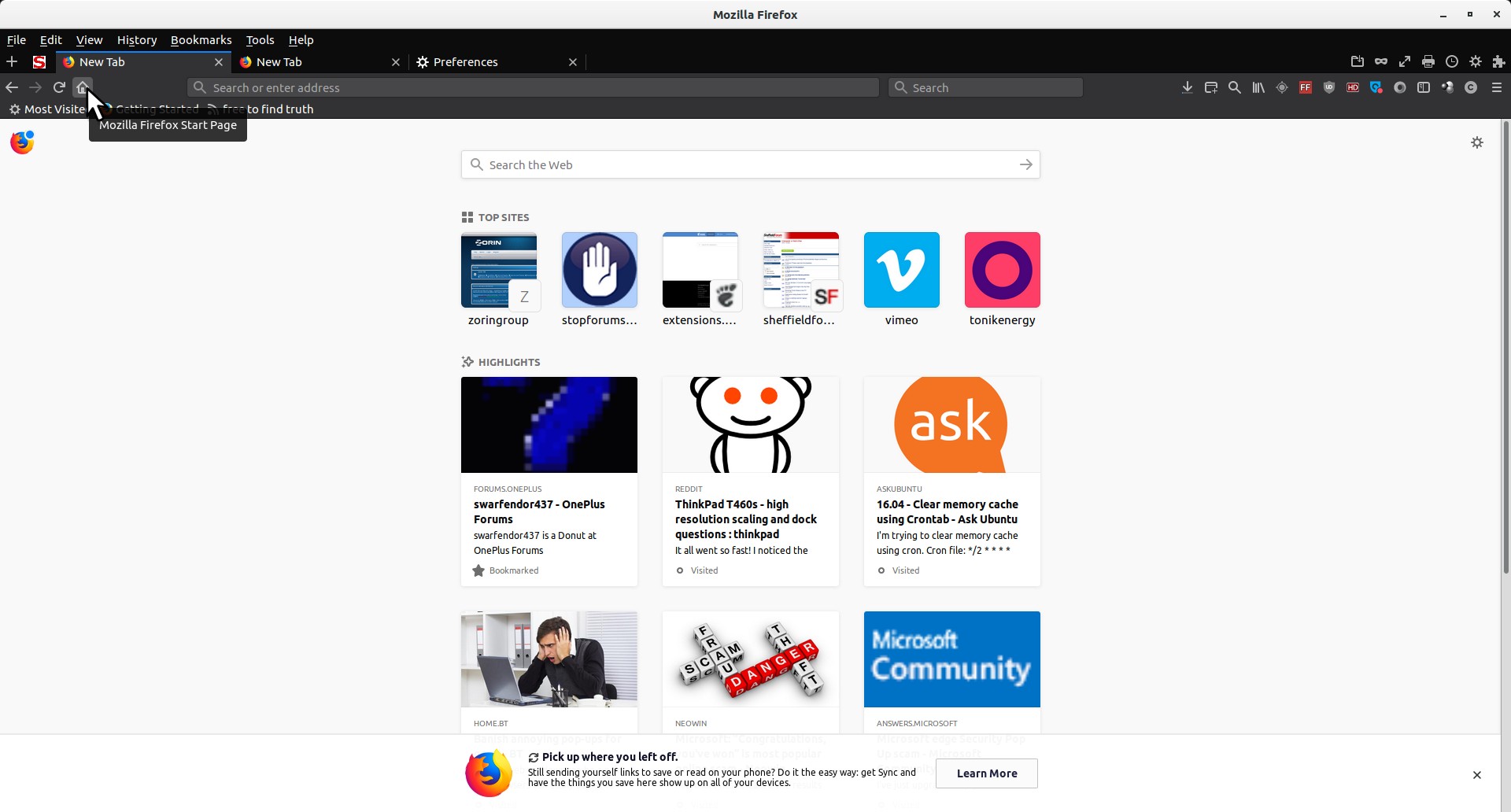The height and width of the screenshot is (812, 1511).
Task: Open the hamburger application menu
Action: tap(1497, 87)
